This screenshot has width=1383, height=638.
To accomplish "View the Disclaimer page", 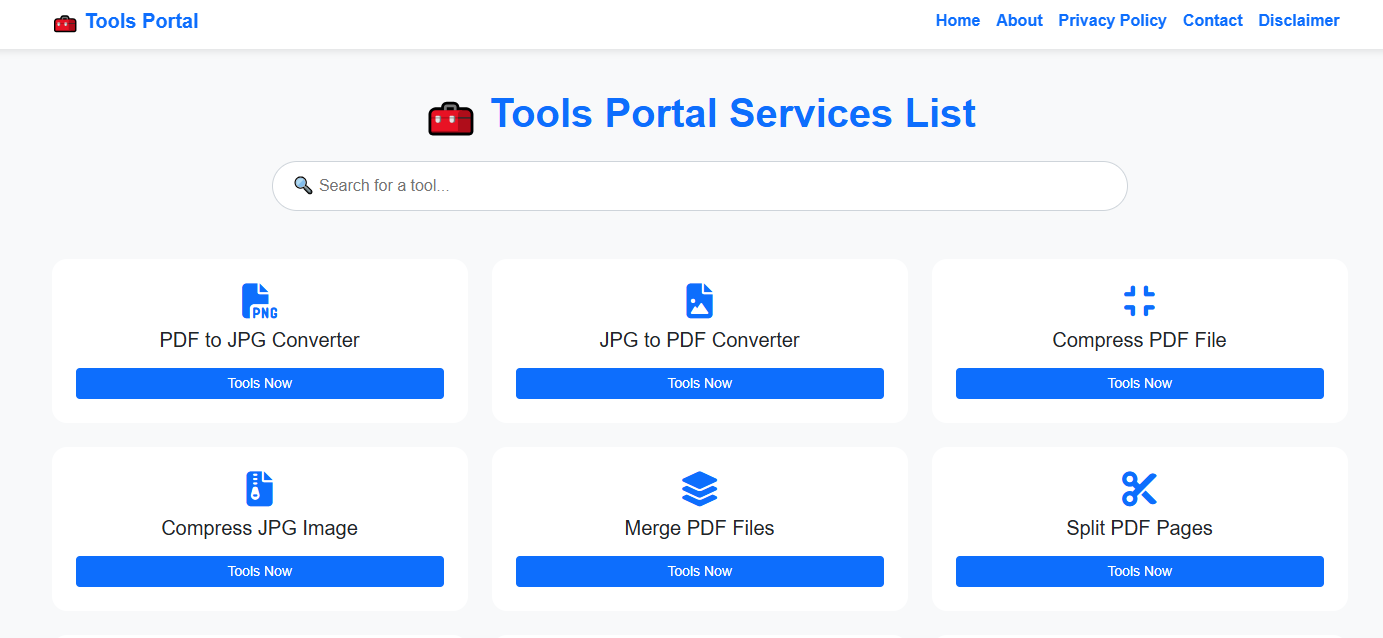I will click(x=1298, y=21).
